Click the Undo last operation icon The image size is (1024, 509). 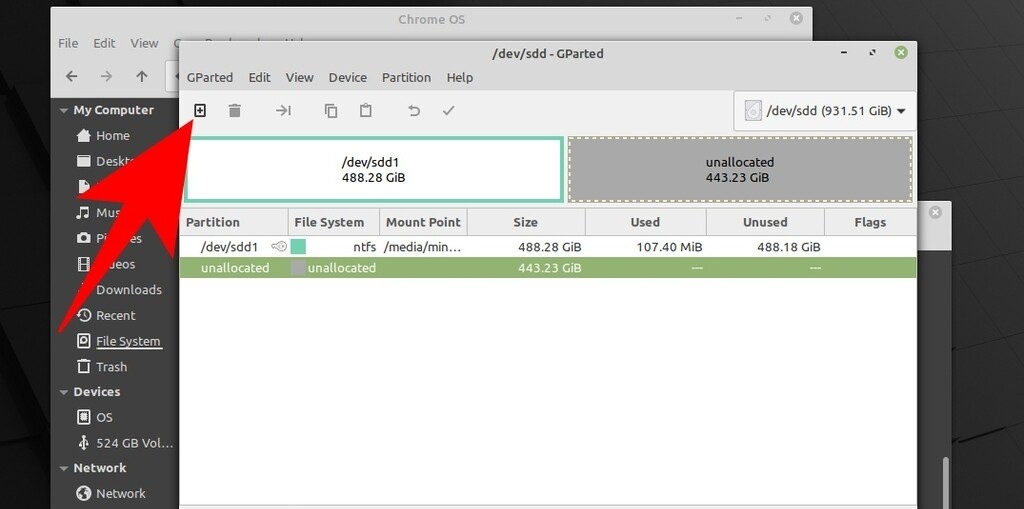coord(413,110)
